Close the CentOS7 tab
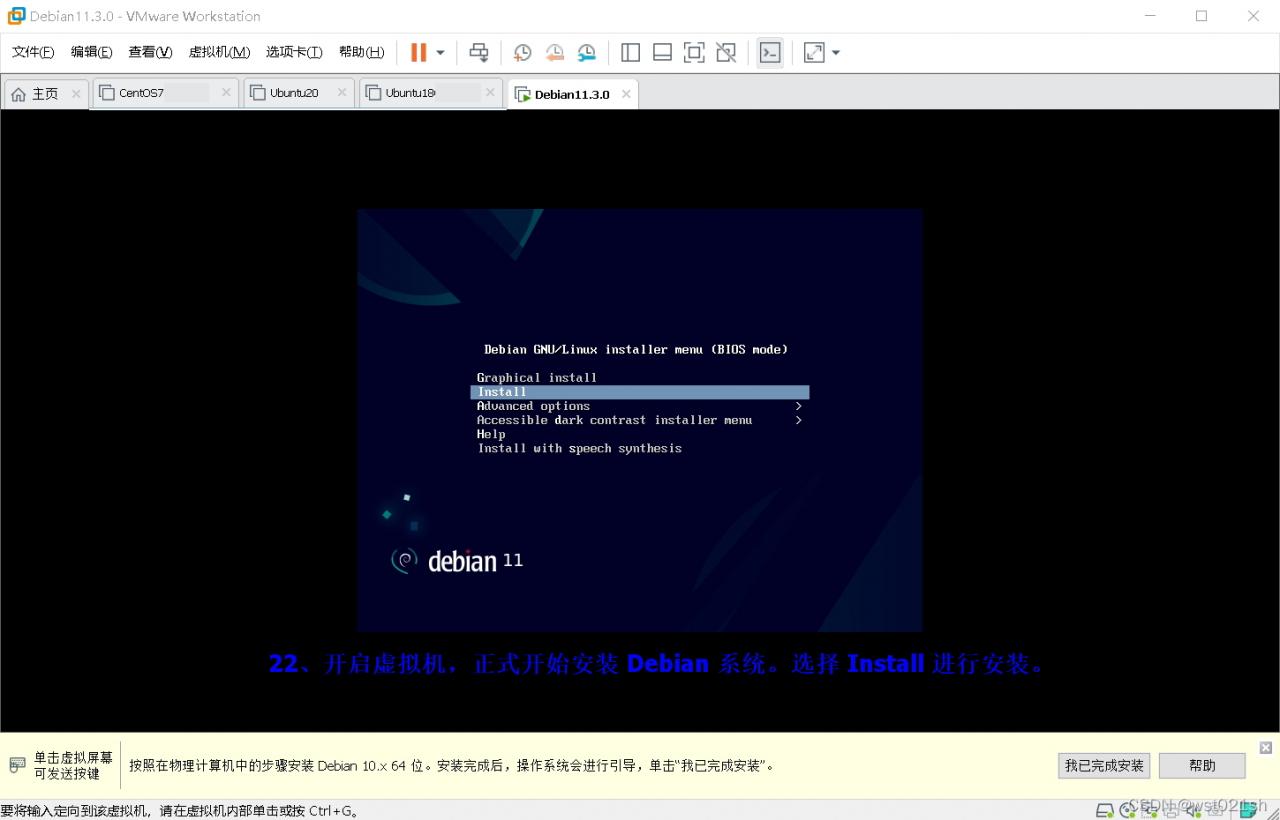The width and height of the screenshot is (1280, 820). pos(226,92)
